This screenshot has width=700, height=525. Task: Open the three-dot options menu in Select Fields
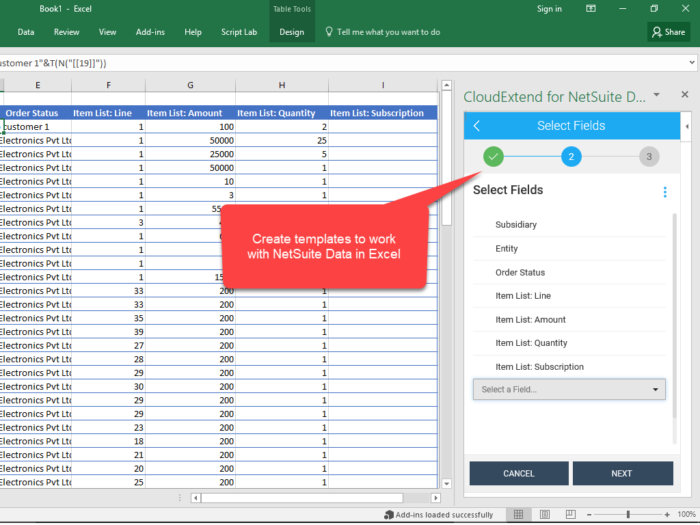pos(665,192)
